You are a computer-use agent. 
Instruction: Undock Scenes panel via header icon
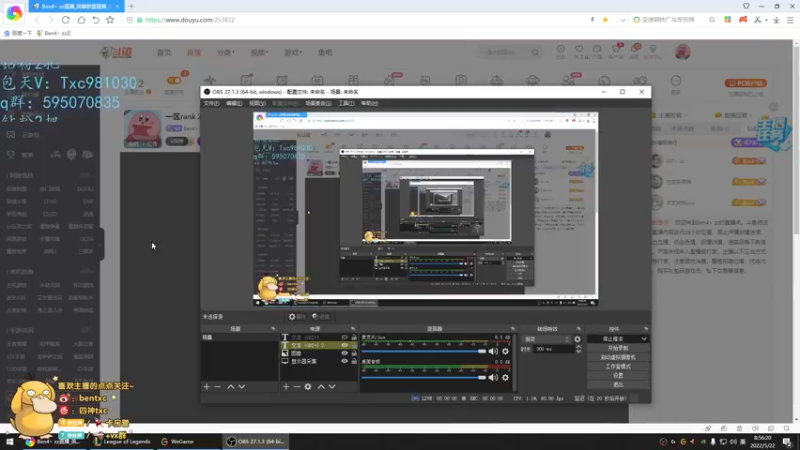click(x=273, y=329)
